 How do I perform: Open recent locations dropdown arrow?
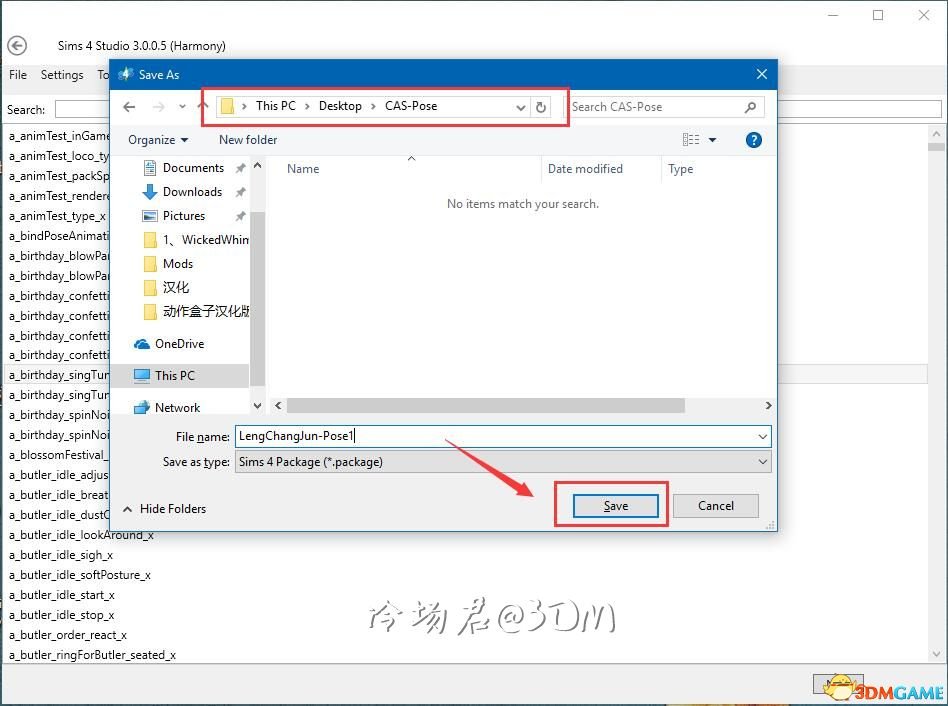click(182, 107)
